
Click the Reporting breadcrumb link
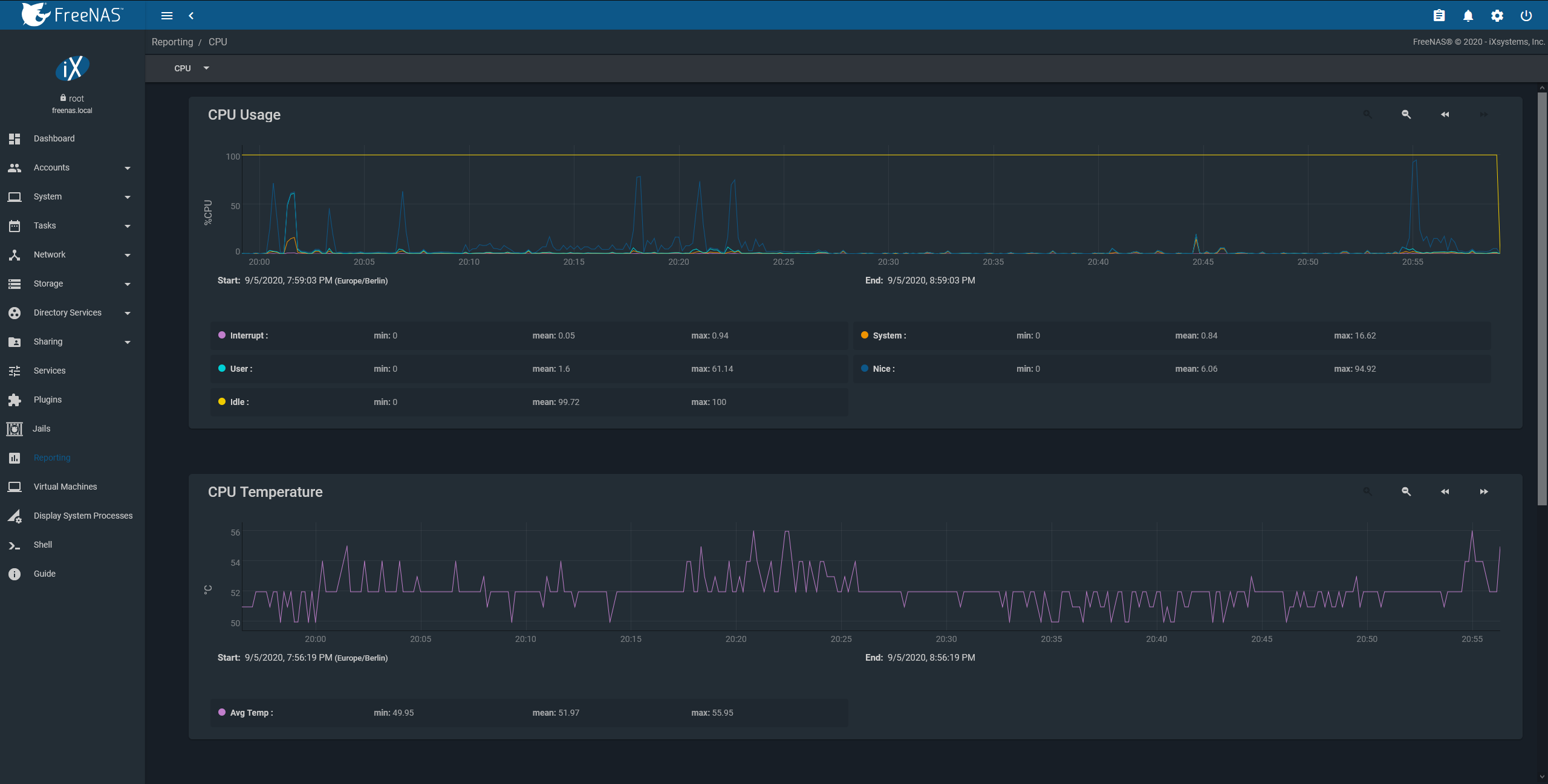(172, 42)
